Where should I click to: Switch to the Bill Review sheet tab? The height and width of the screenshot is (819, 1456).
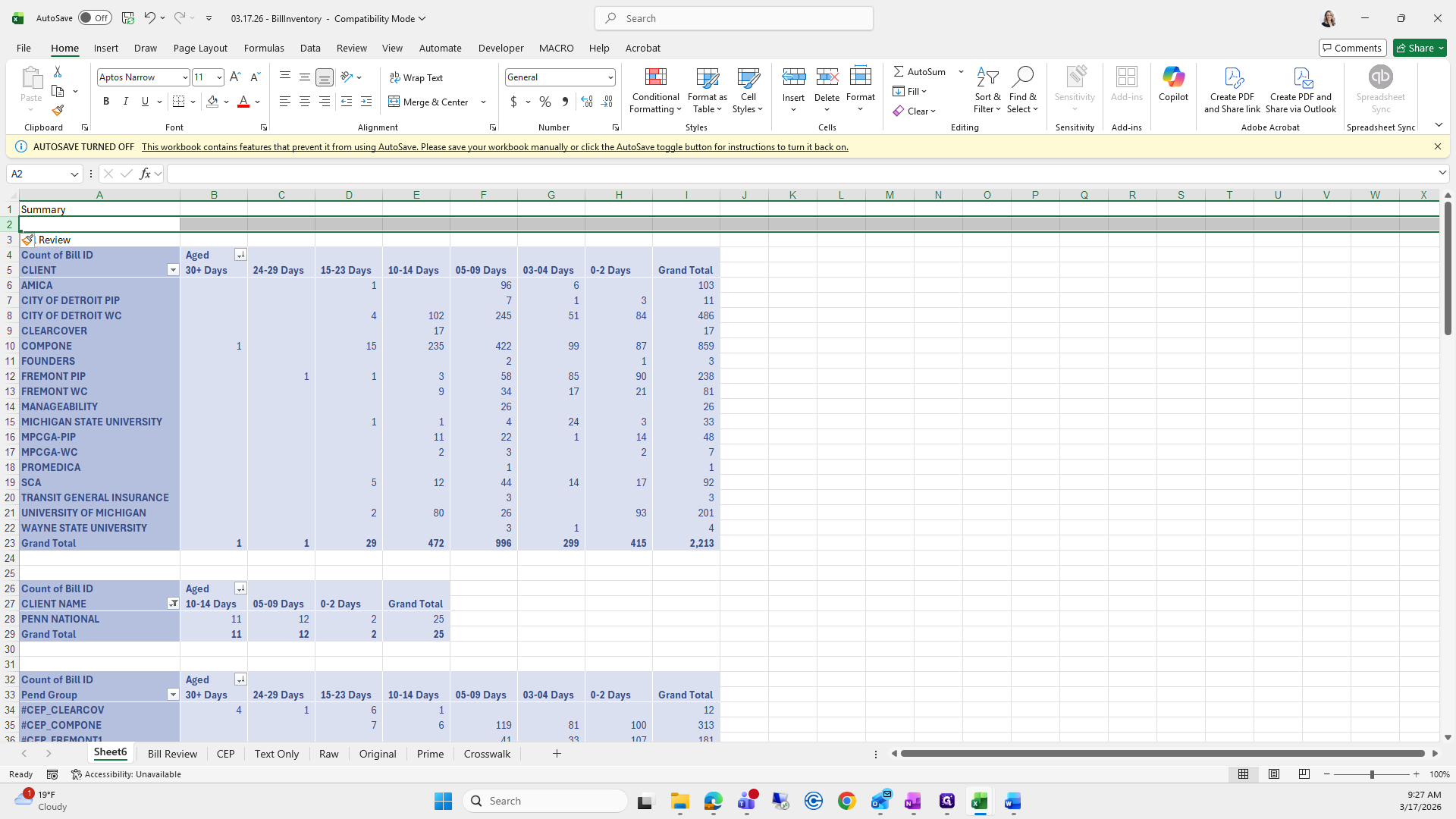tap(172, 754)
